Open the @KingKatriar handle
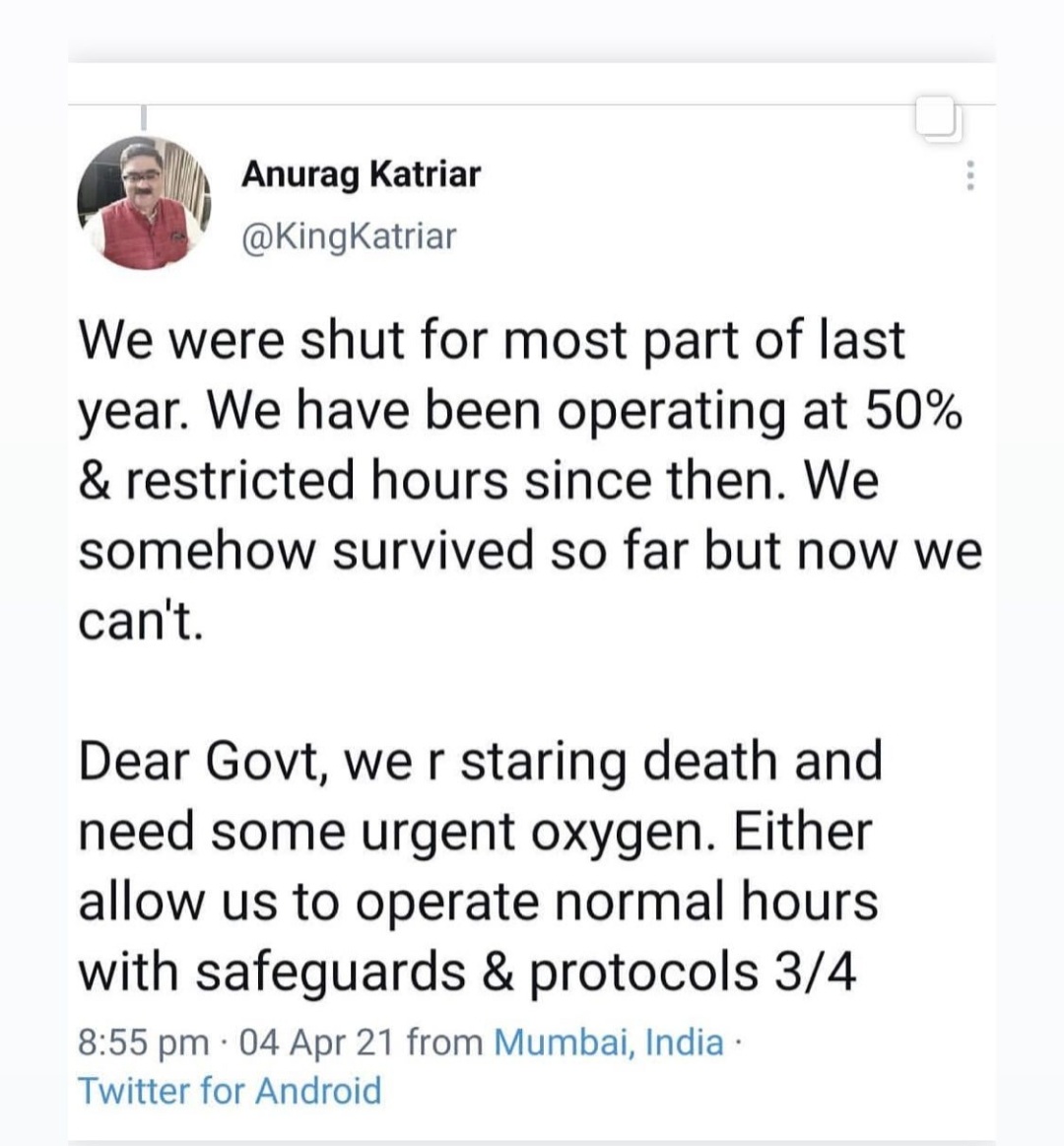Screen dimensions: 1064x1146 coord(349,236)
